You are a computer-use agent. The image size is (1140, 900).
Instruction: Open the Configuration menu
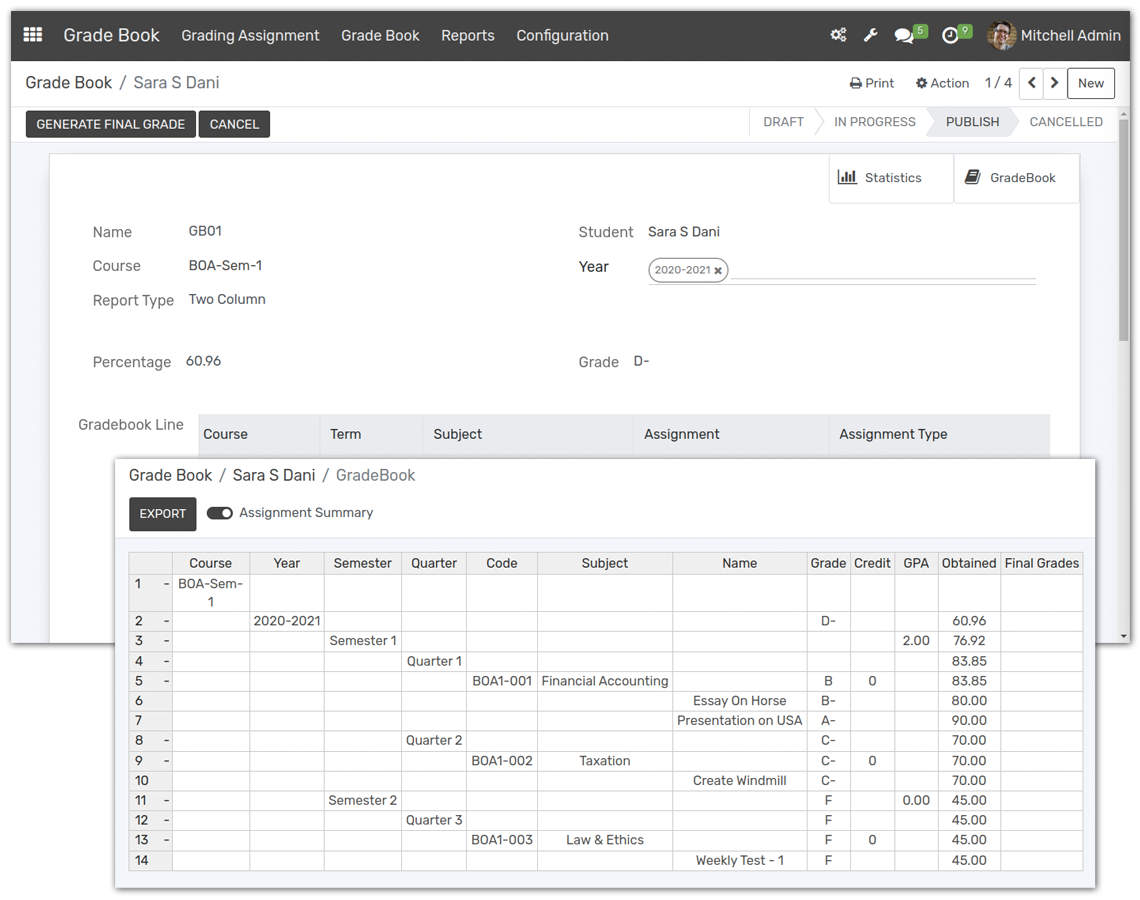point(562,35)
